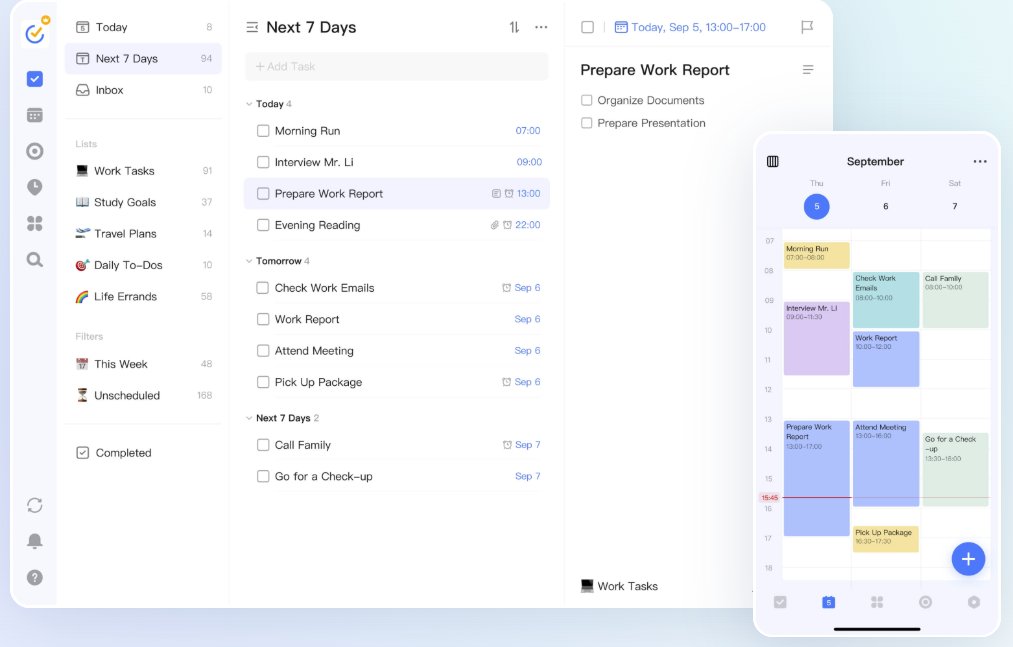Check off the Morning Run task
The height and width of the screenshot is (647, 1013).
click(x=263, y=131)
